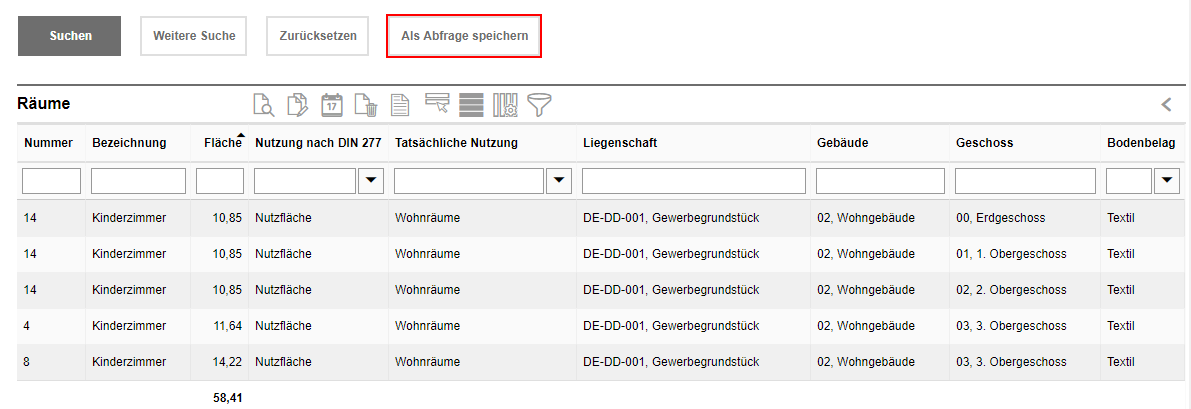Open the Nutzung nach DIN 277 filter dropdown
Viewport: 1191px width, 409px height.
[371, 181]
